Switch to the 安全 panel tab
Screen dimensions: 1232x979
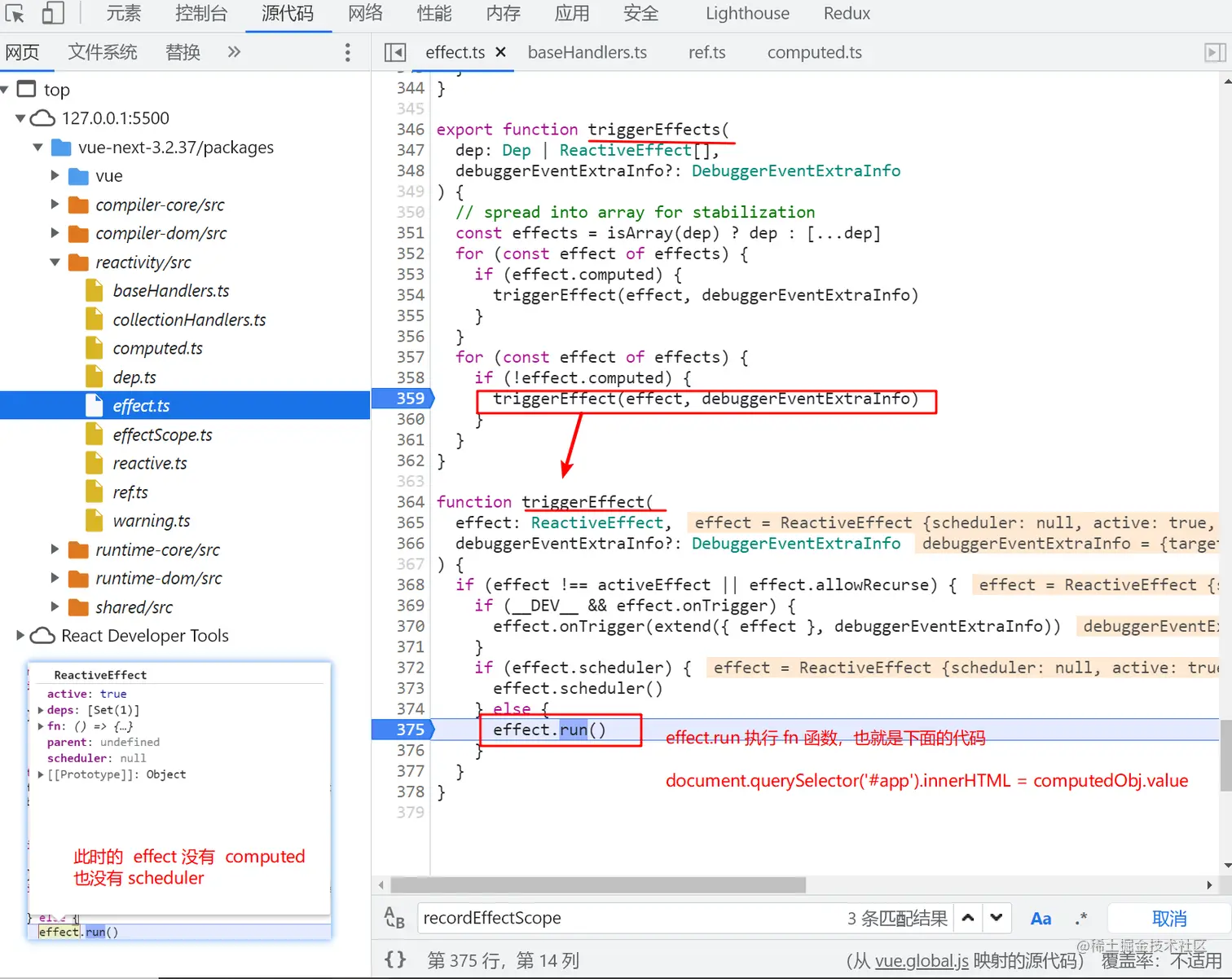[x=641, y=13]
